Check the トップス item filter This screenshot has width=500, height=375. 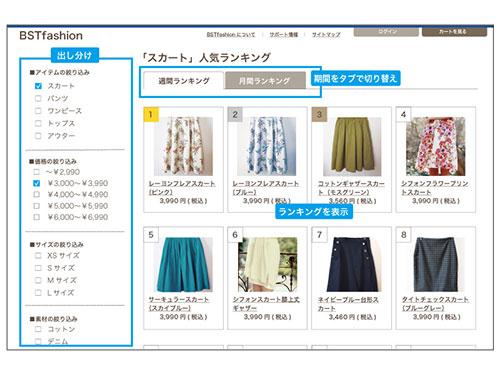click(x=38, y=123)
